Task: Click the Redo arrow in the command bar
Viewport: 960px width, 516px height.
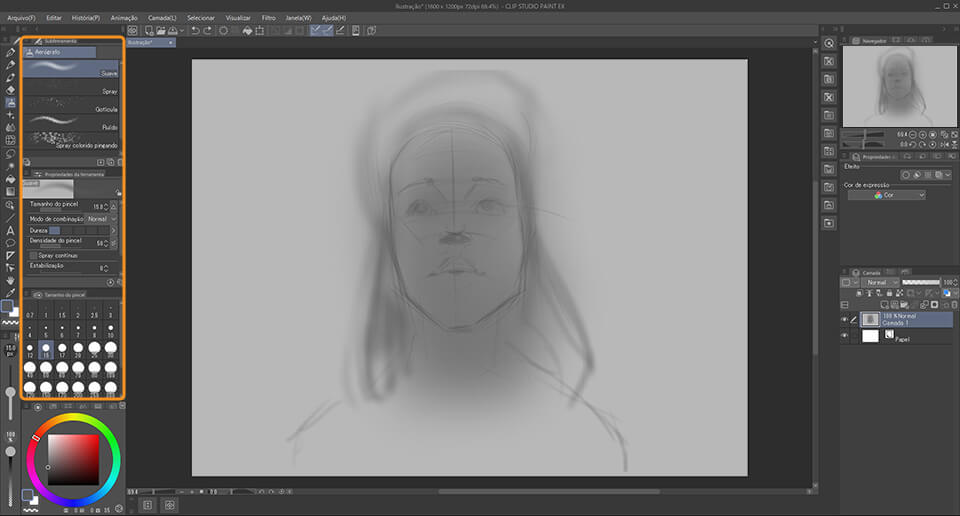Action: click(x=207, y=31)
